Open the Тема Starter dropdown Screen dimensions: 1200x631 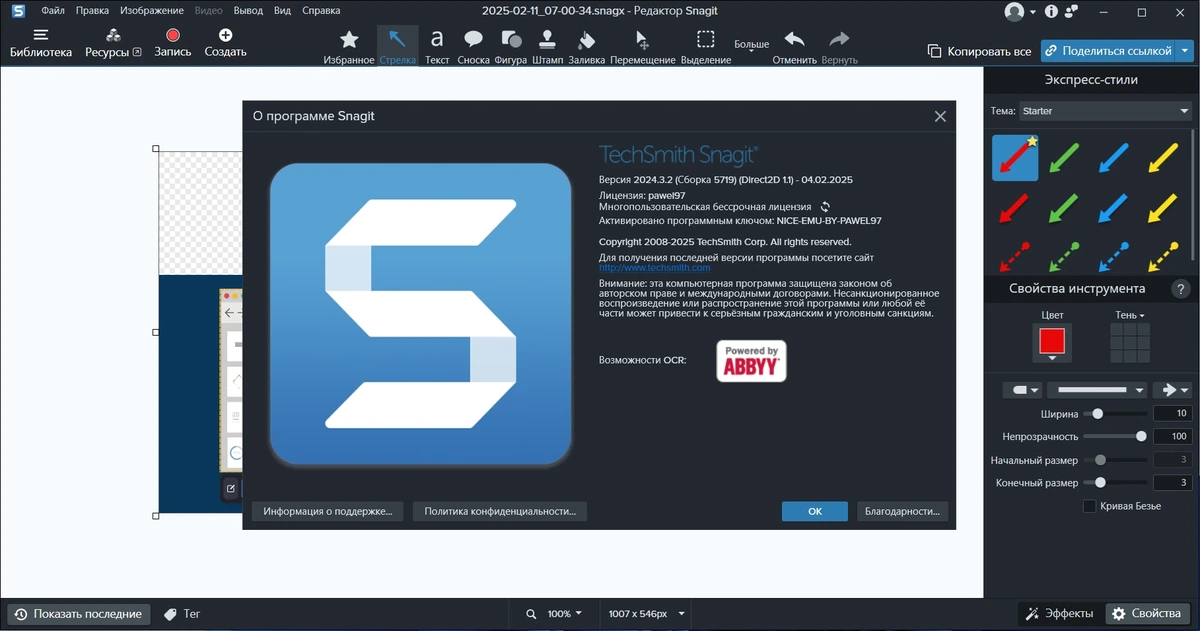(1104, 111)
